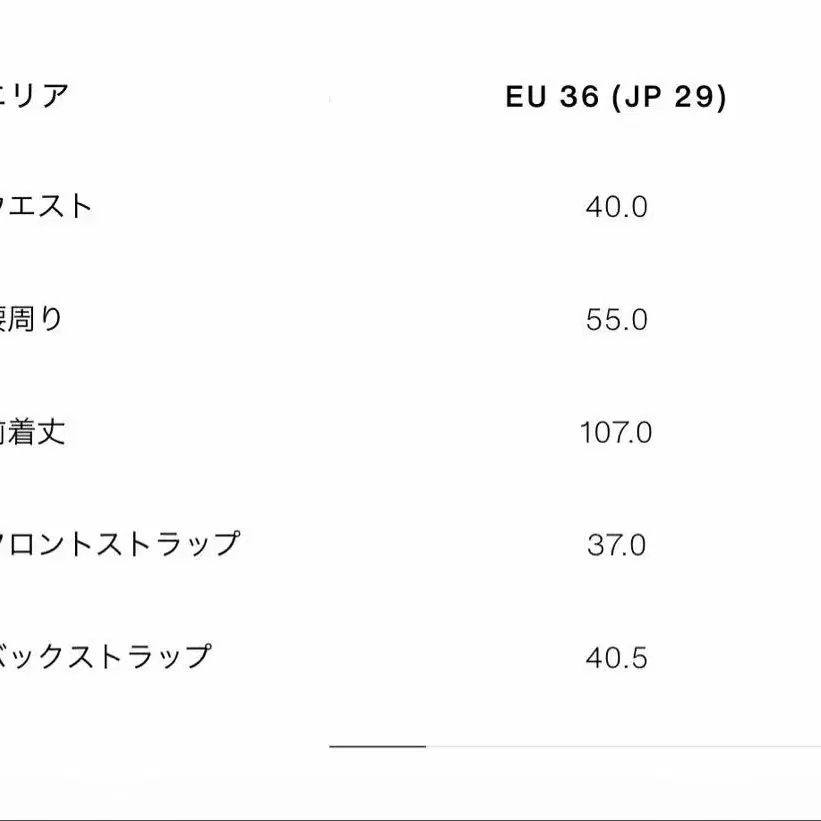Click the number '29' in the size header

point(697,97)
